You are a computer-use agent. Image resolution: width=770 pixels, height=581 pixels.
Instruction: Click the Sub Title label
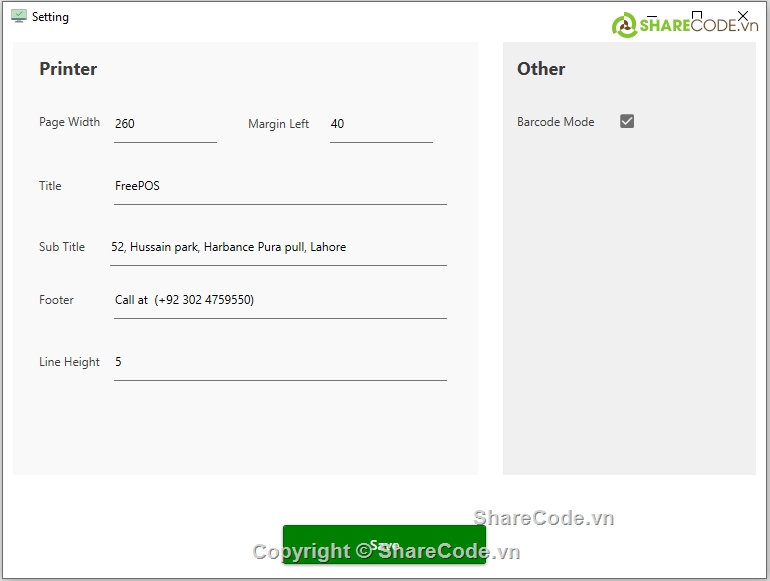[x=62, y=247]
